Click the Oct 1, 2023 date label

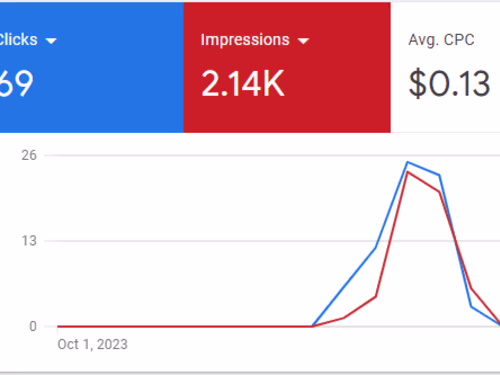tap(92, 344)
